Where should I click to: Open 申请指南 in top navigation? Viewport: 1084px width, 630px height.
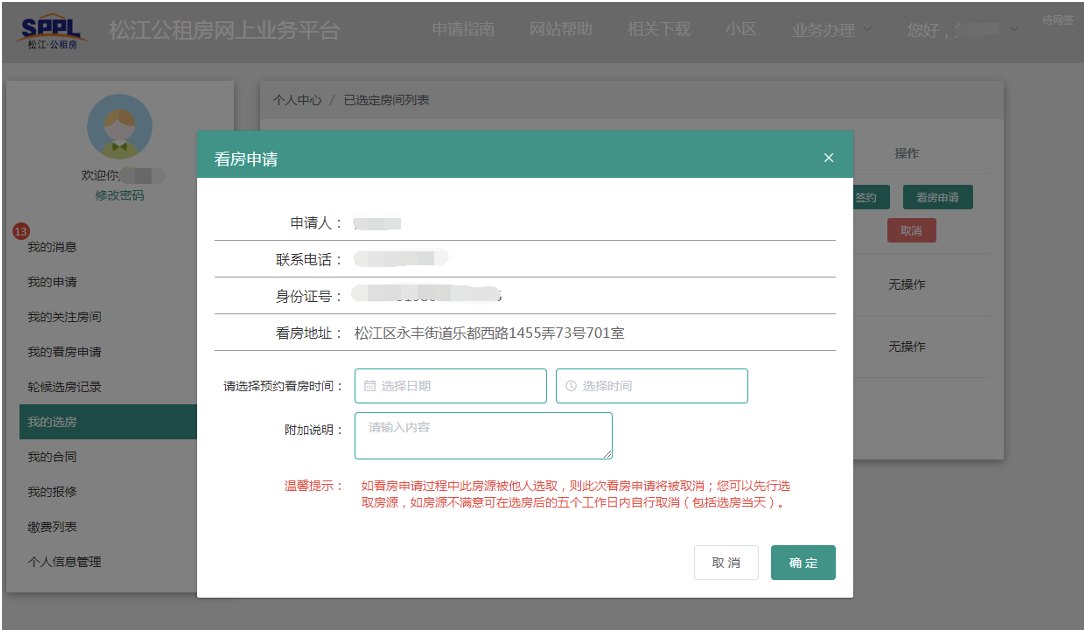tap(463, 30)
